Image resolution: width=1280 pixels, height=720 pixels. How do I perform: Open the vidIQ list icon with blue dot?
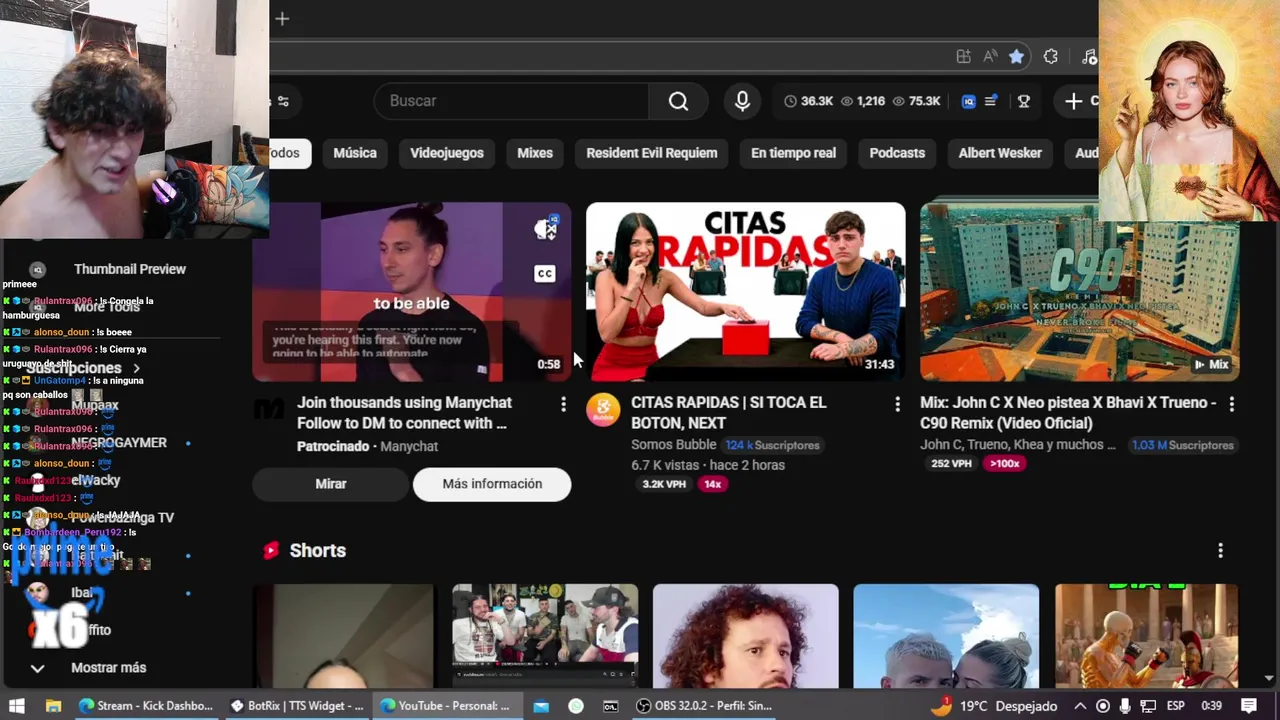991,101
